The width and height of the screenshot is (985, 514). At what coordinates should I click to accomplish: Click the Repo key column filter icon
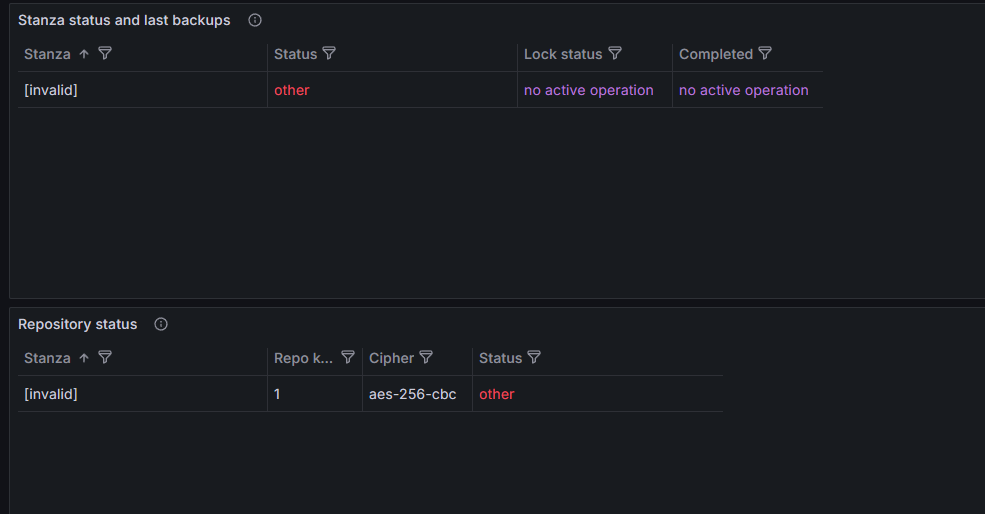(348, 358)
